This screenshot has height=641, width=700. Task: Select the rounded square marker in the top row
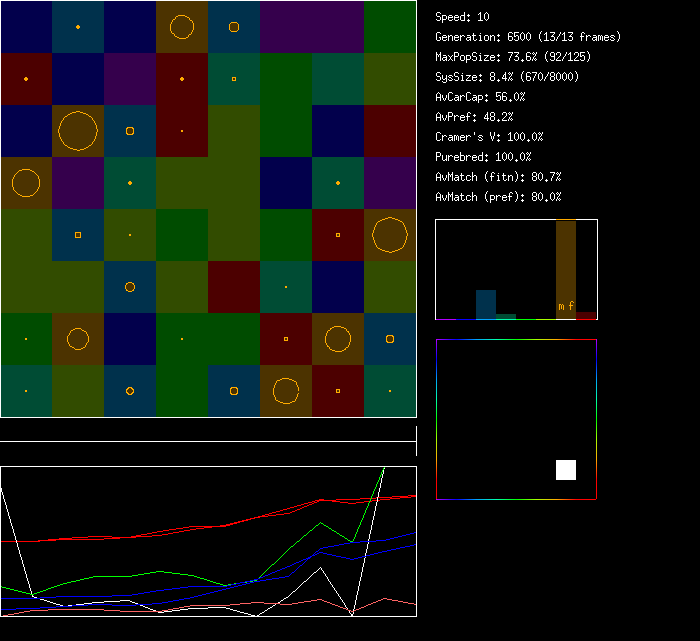[x=234, y=27]
